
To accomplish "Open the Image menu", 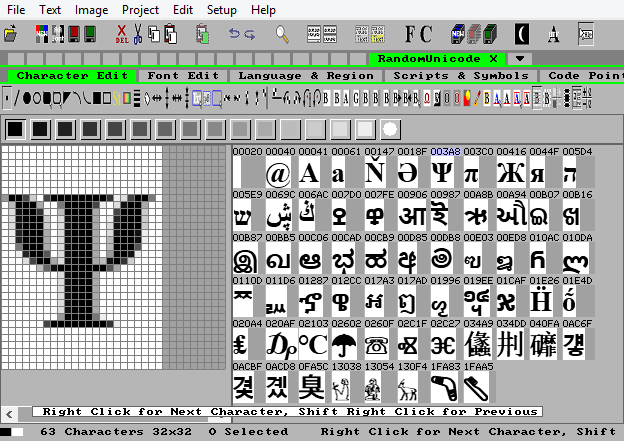I will tap(92, 10).
